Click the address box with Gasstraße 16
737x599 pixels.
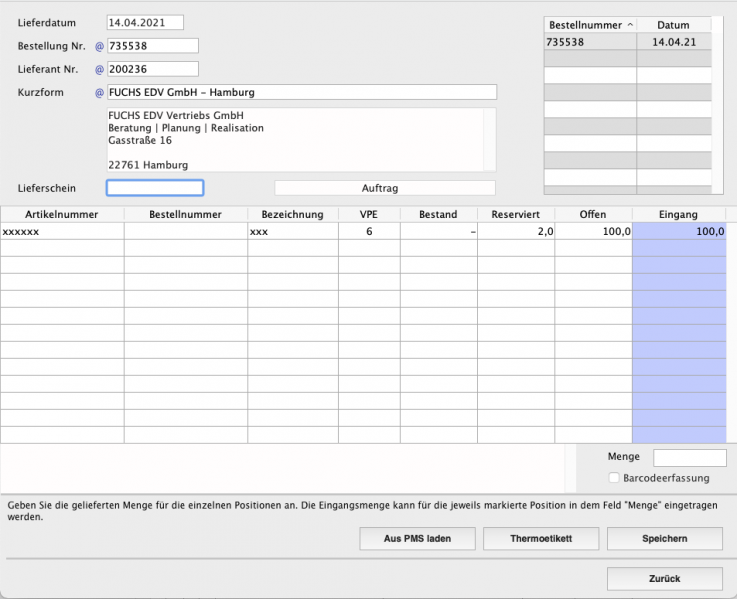tap(300, 140)
